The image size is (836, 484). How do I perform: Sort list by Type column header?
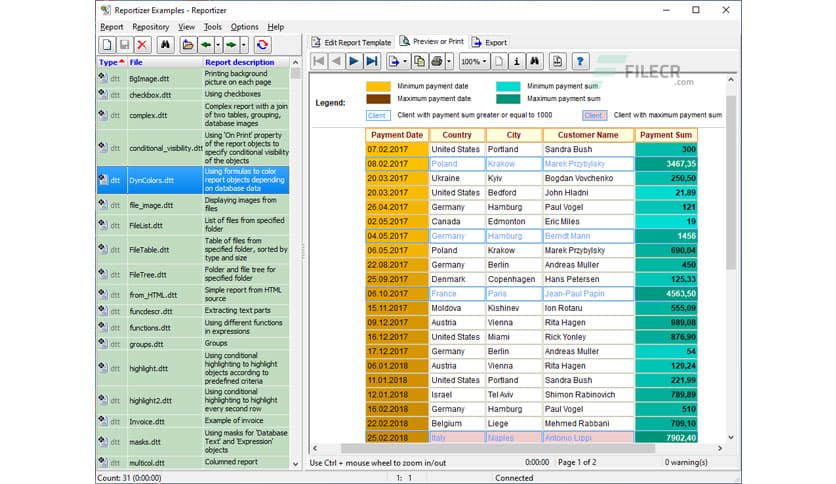[x=111, y=62]
